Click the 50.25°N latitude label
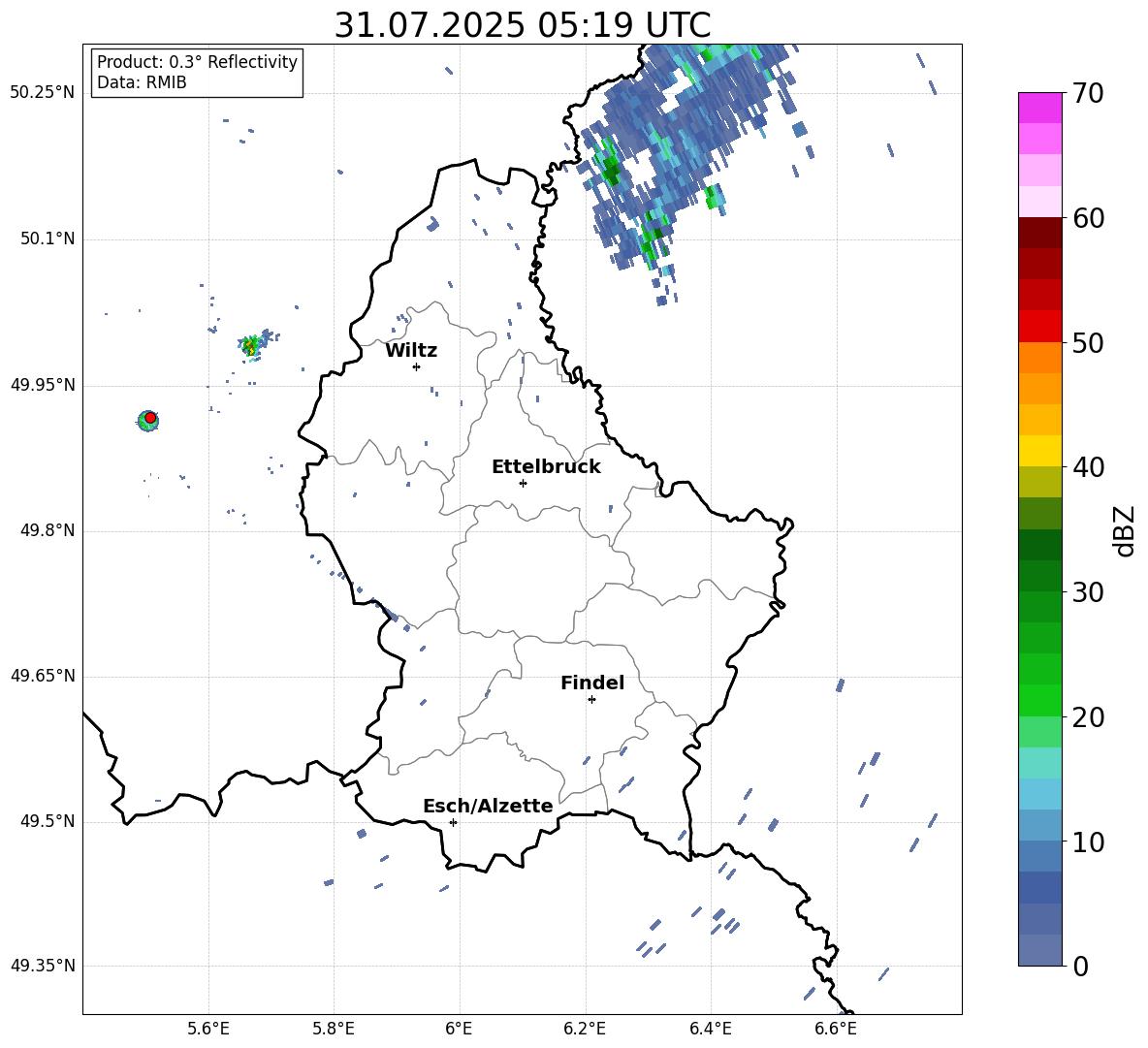 click(43, 93)
